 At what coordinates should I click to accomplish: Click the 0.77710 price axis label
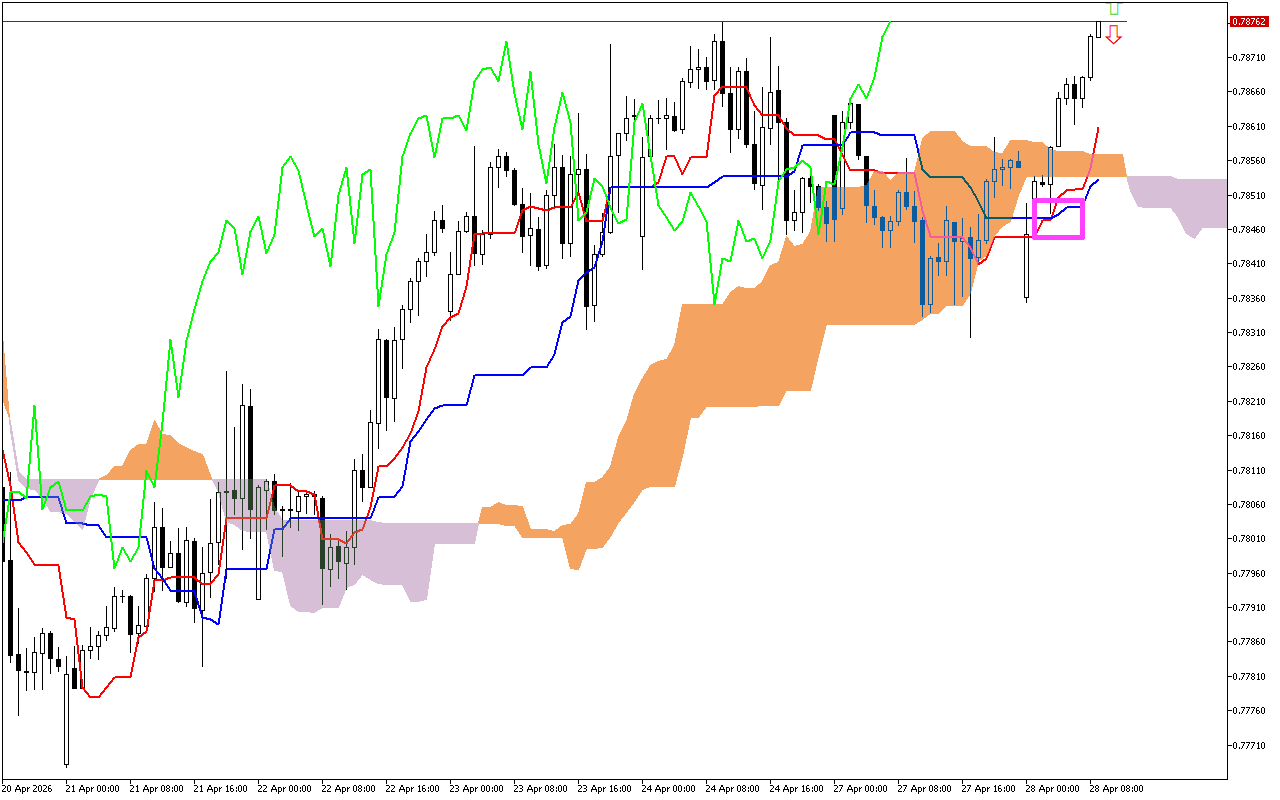[1247, 746]
